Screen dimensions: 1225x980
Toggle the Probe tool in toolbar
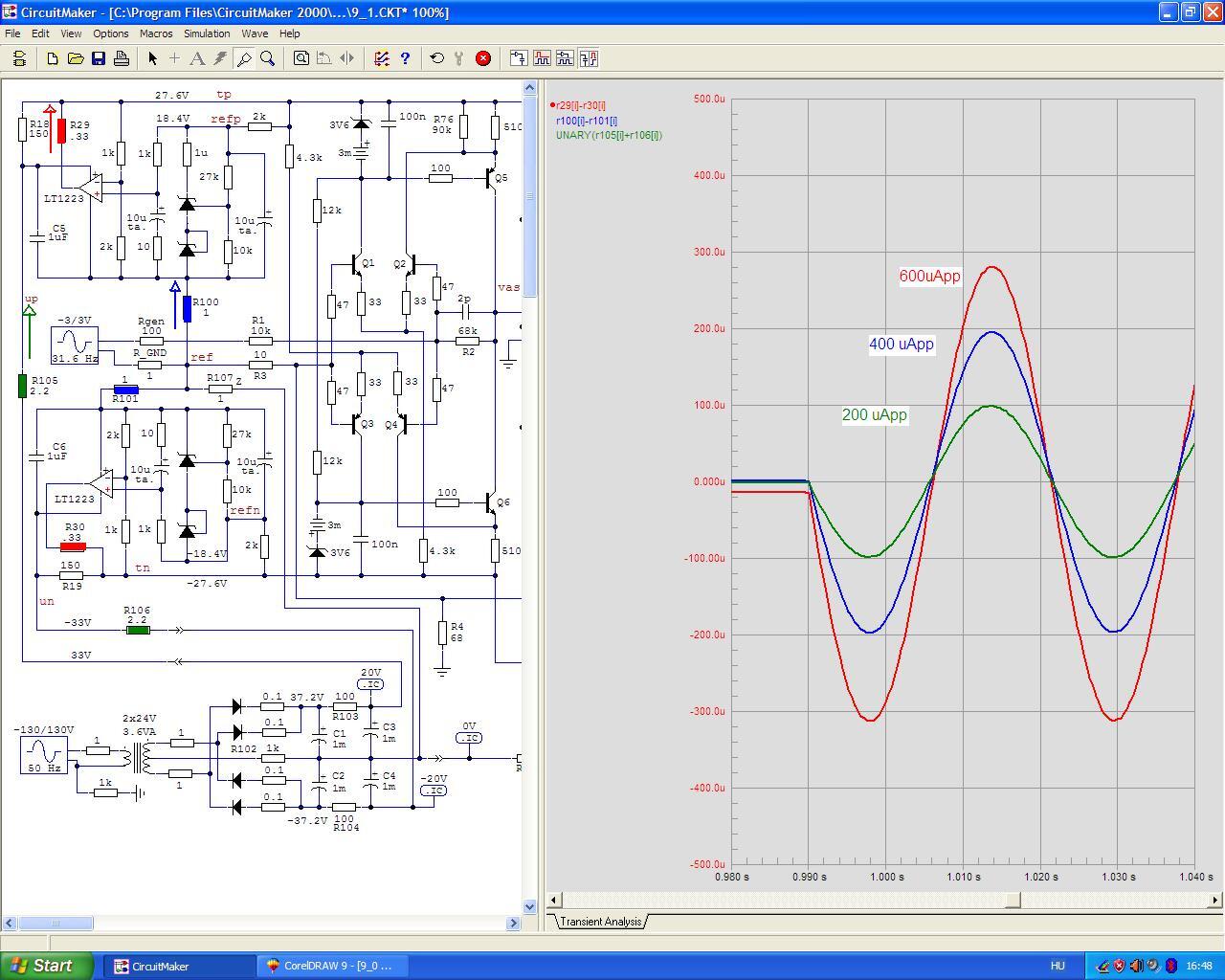244,58
